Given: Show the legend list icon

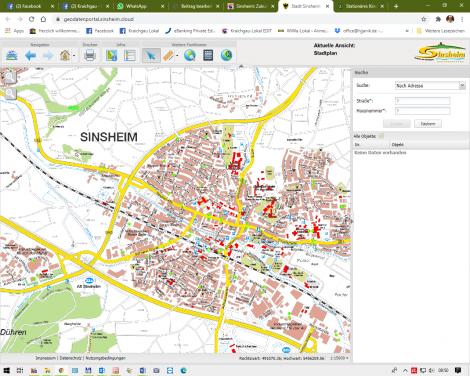Looking at the screenshot, I should coord(130,55).
